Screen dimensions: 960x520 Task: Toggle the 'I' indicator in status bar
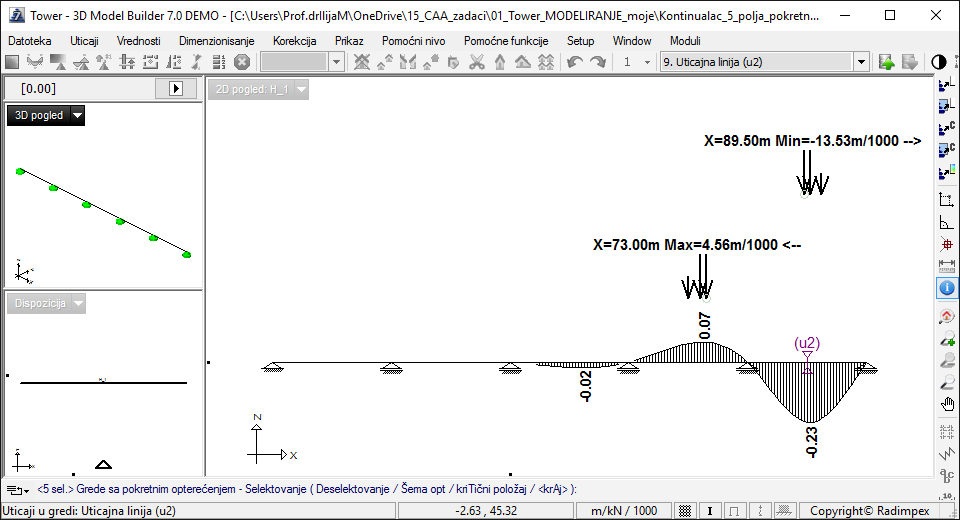[x=710, y=511]
